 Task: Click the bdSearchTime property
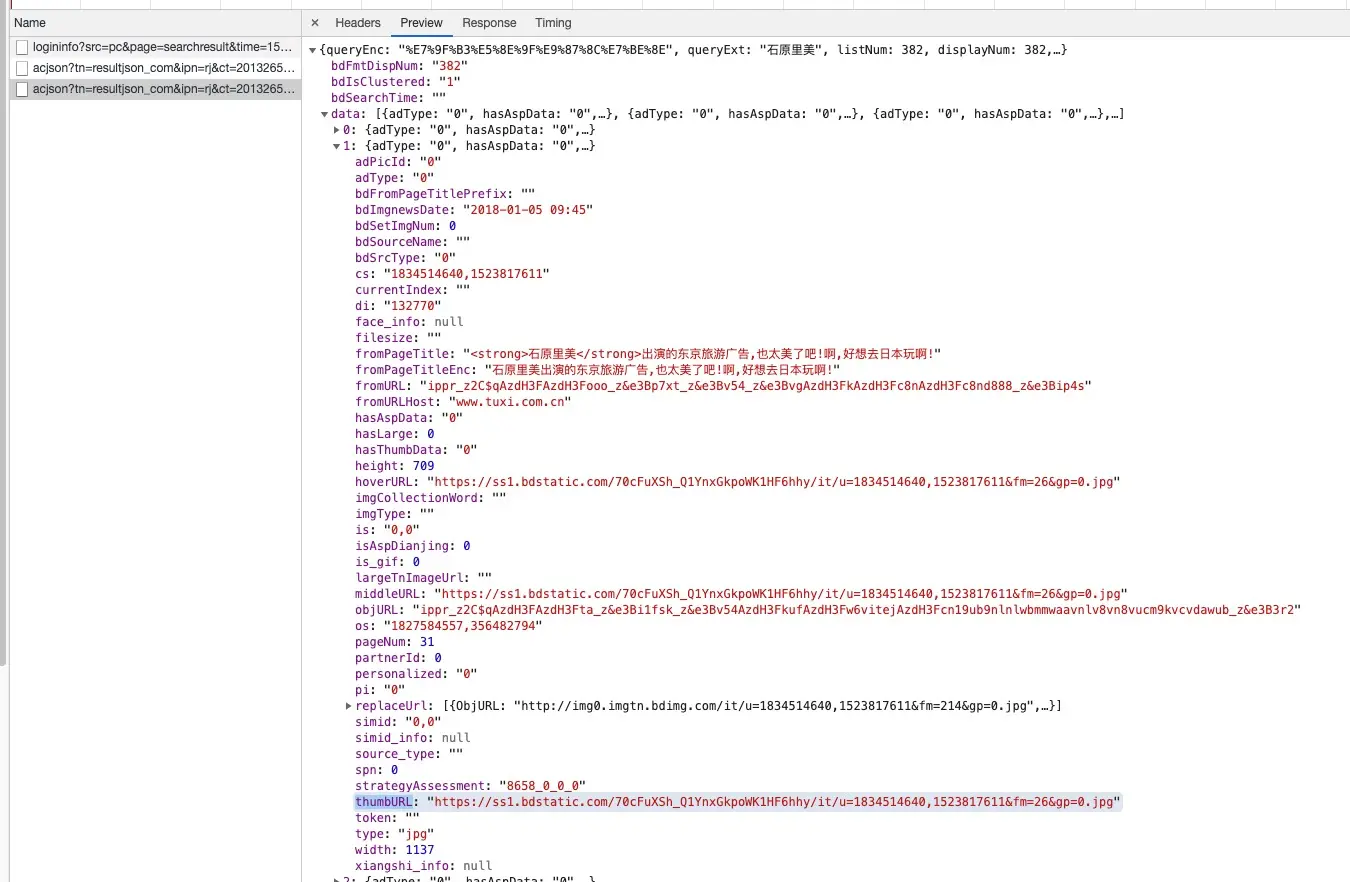[x=388, y=98]
